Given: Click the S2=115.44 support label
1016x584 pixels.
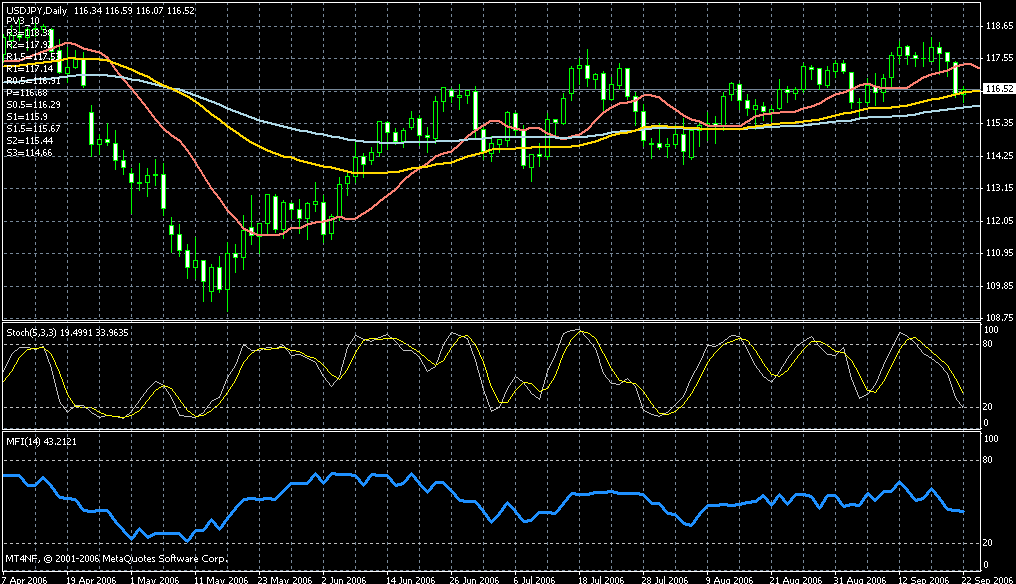Looking at the screenshot, I should coord(30,140).
